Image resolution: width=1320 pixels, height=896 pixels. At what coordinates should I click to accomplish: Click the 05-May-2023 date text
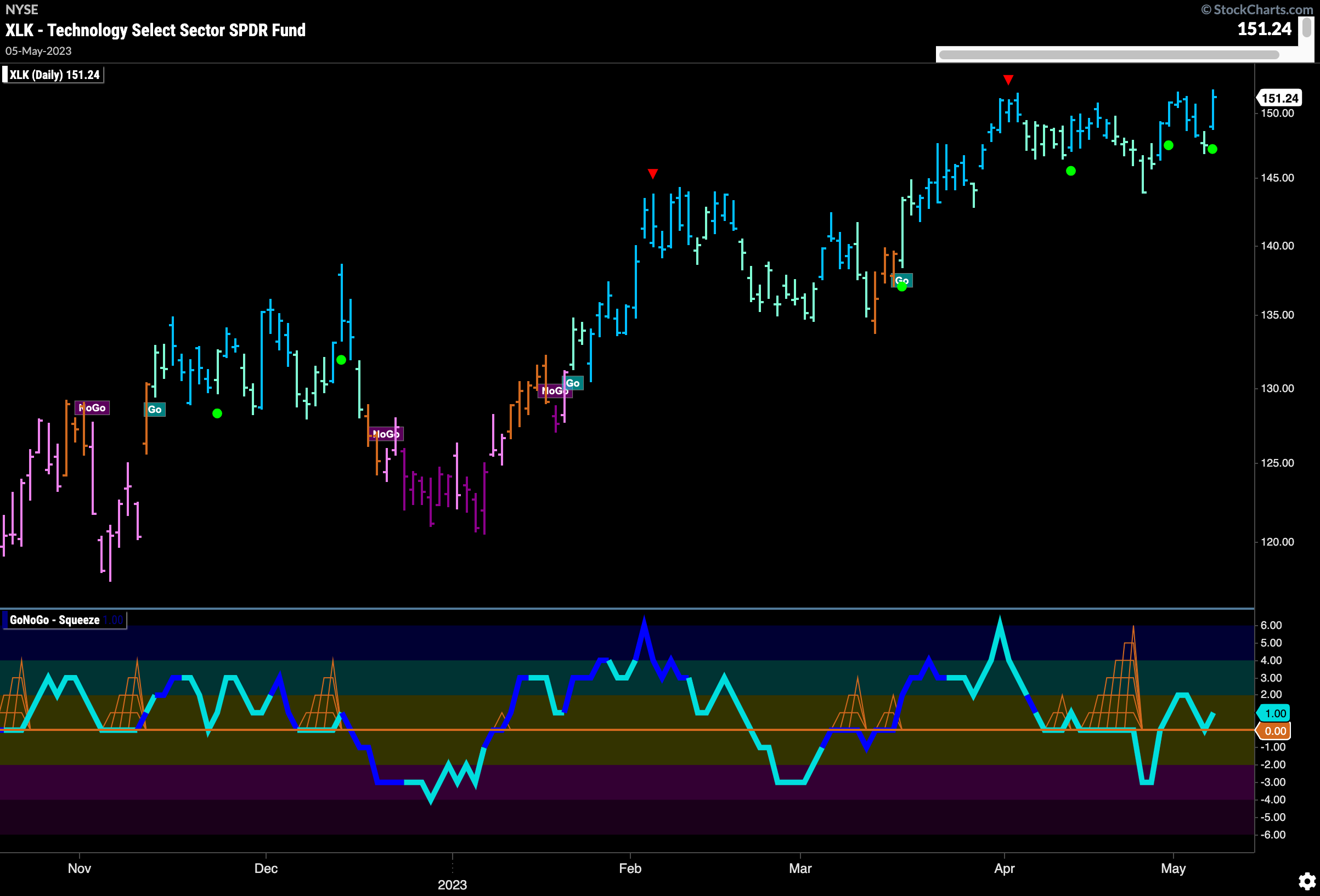(x=38, y=51)
